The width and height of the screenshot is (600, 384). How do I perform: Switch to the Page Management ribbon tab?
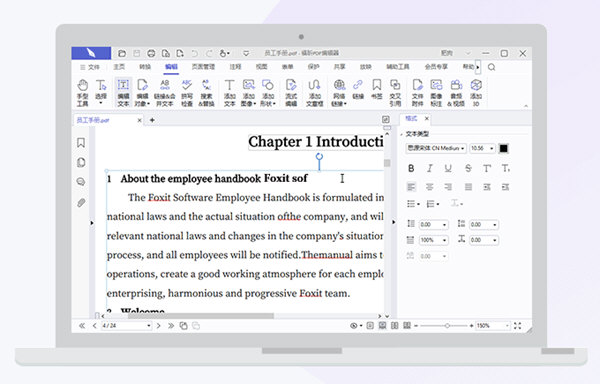tap(203, 67)
